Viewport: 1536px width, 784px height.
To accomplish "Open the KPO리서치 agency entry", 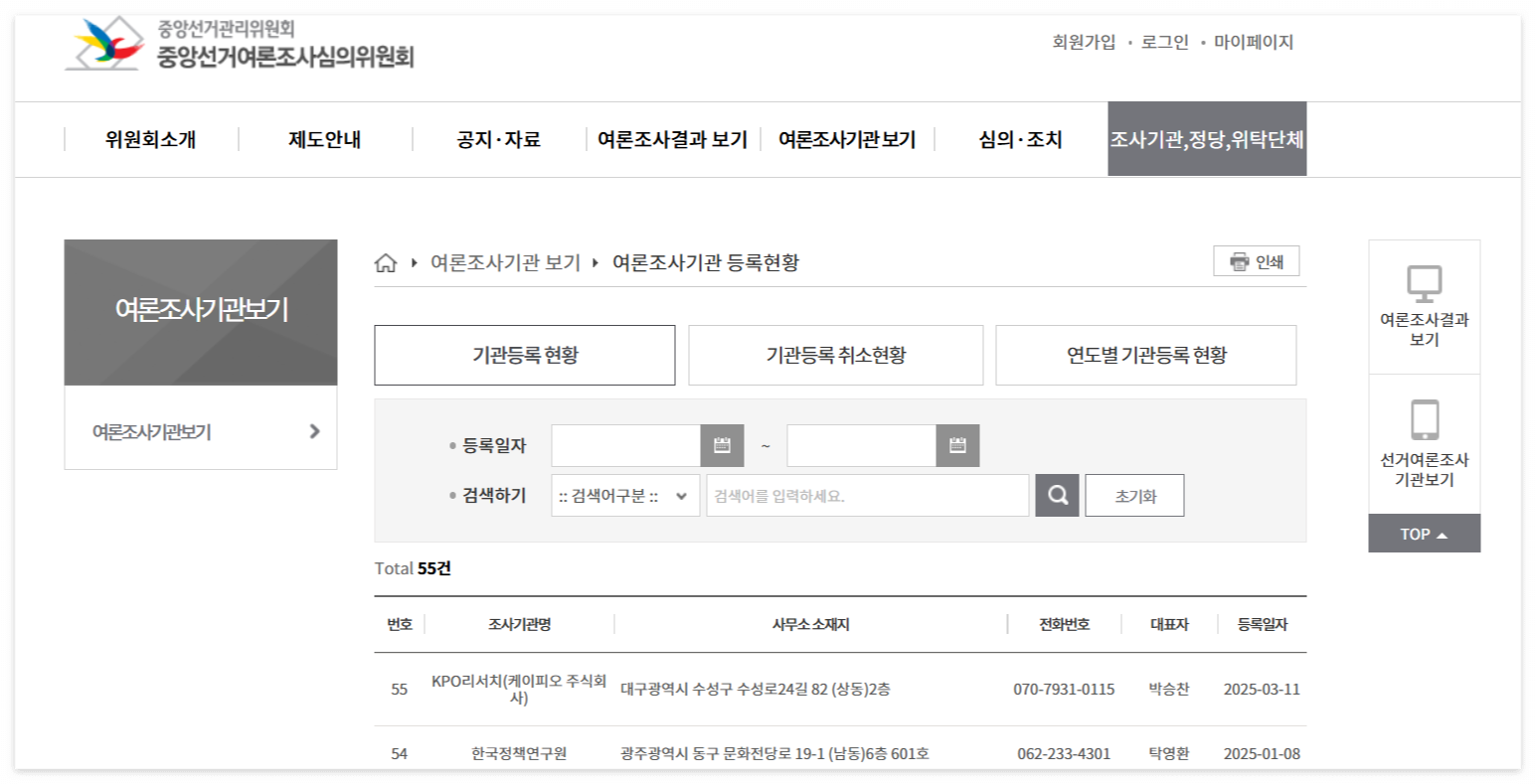I will click(x=521, y=688).
